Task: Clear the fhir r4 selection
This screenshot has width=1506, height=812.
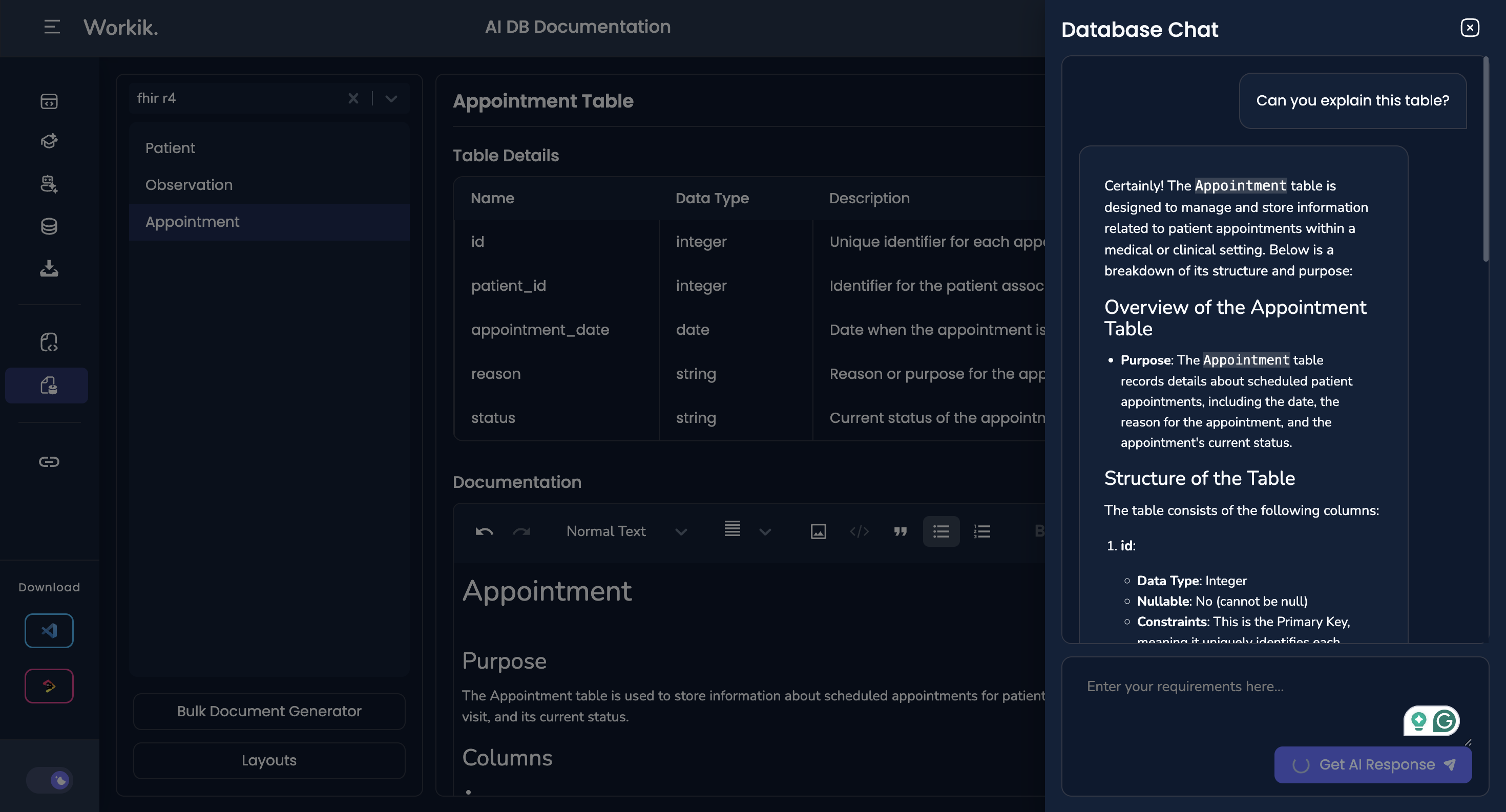Action: (353, 98)
